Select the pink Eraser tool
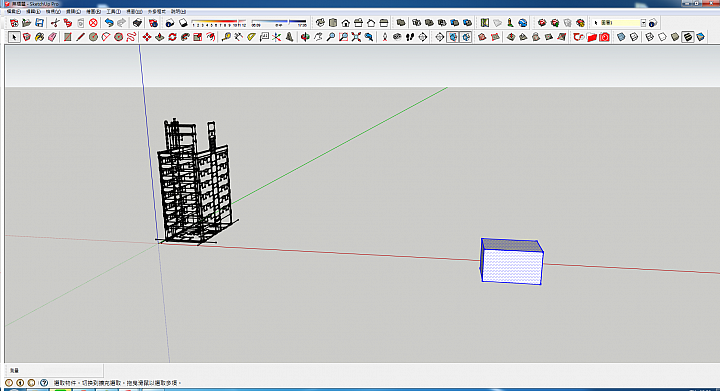Image resolution: width=720 pixels, height=391 pixels. pyautogui.click(x=52, y=37)
